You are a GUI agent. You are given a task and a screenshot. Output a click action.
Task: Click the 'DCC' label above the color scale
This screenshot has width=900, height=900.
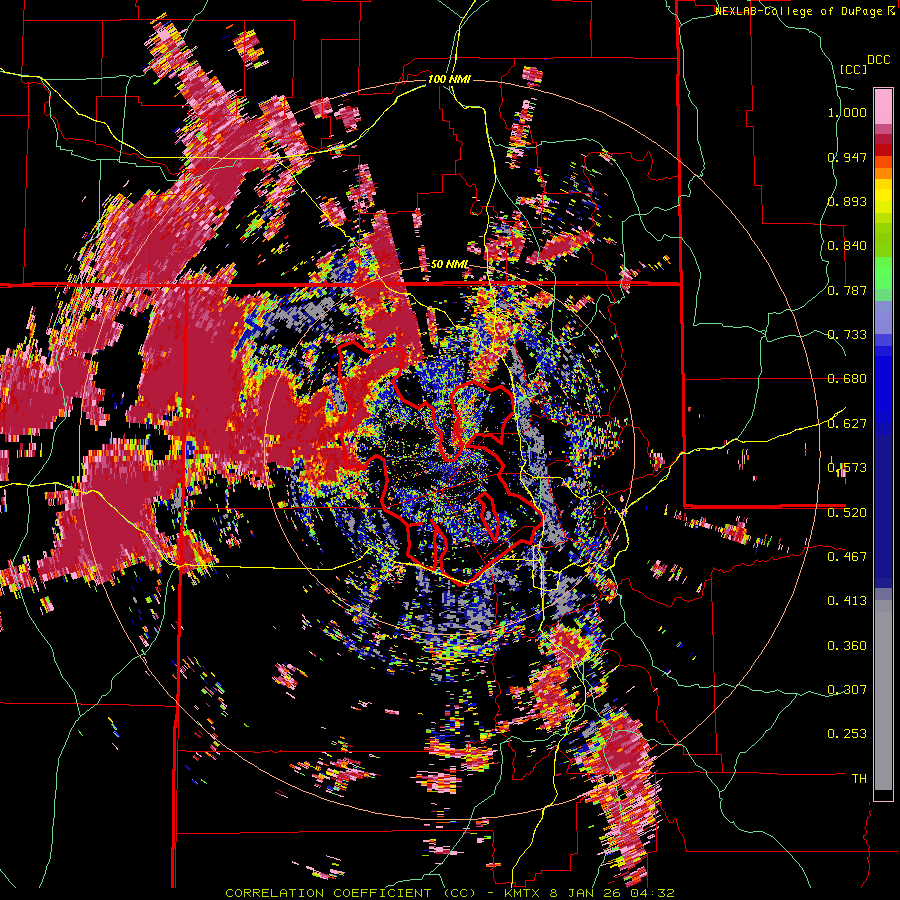[878, 60]
